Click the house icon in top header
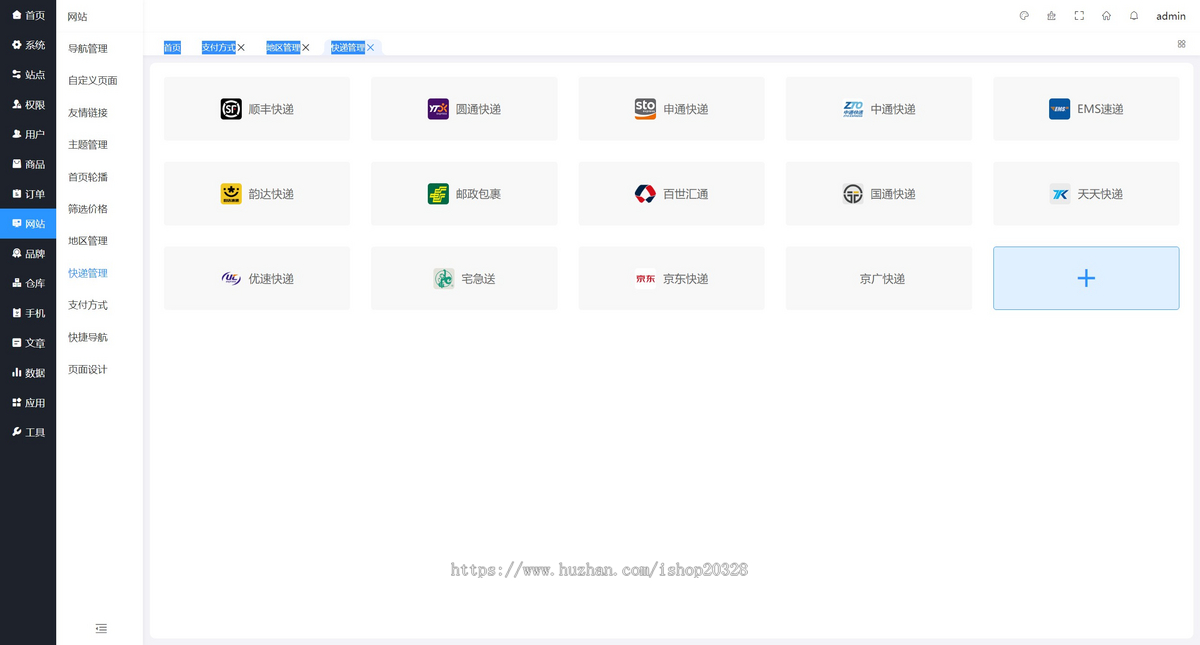The width and height of the screenshot is (1200, 645). (1106, 16)
